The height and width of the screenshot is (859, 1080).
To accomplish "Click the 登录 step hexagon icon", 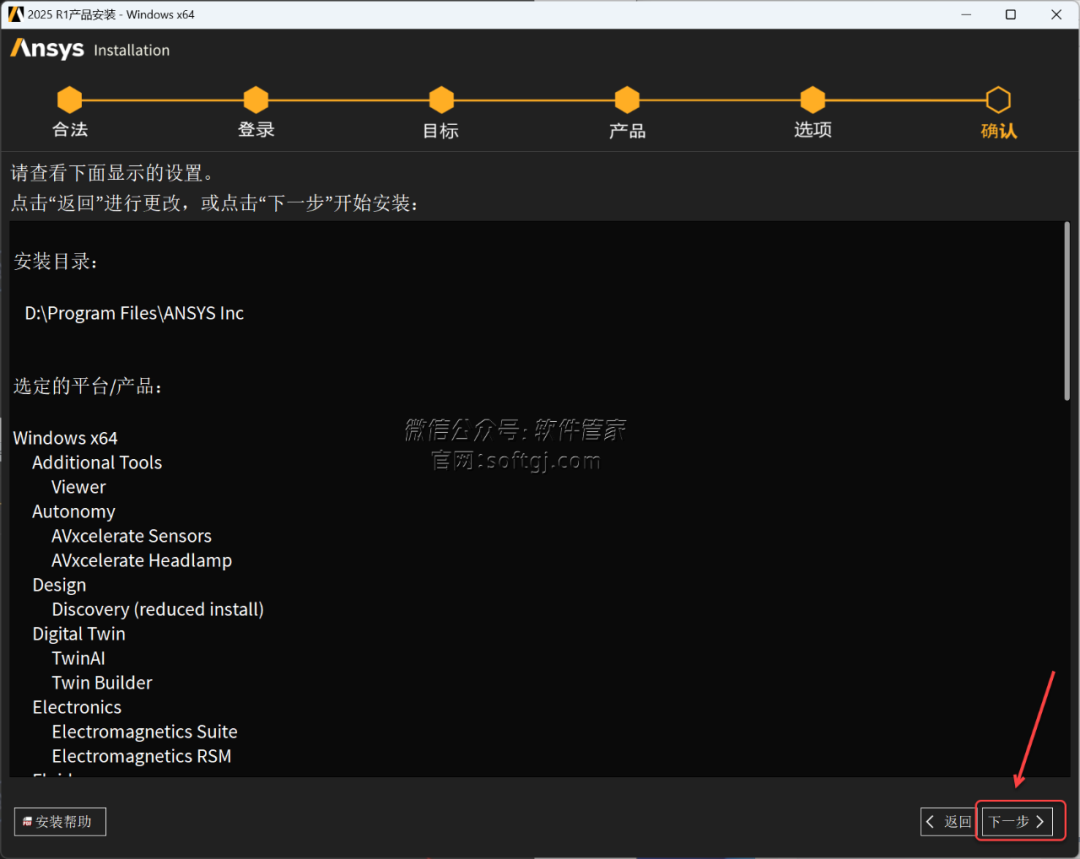I will coord(256,100).
